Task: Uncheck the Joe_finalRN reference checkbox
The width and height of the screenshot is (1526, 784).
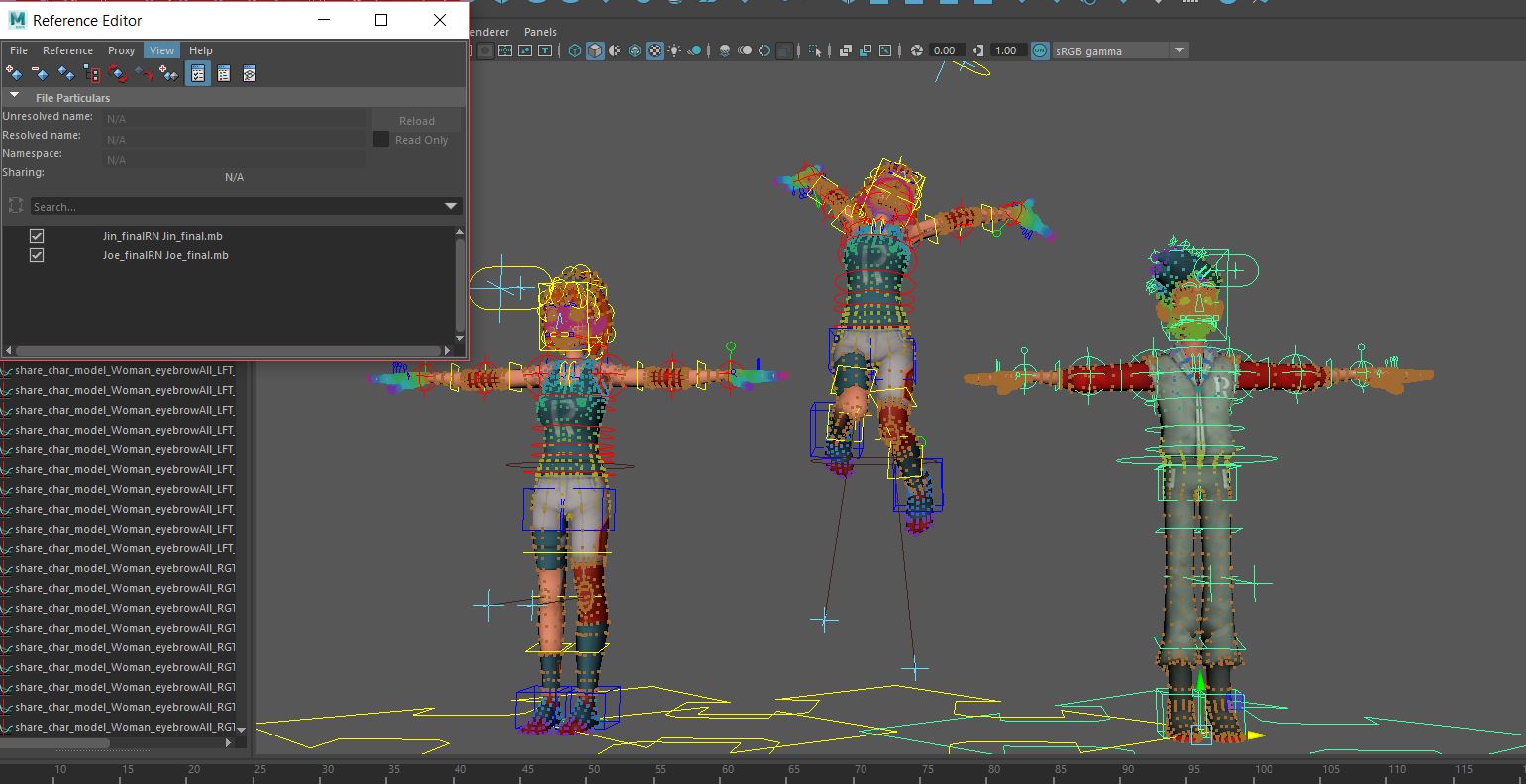Action: coord(37,255)
